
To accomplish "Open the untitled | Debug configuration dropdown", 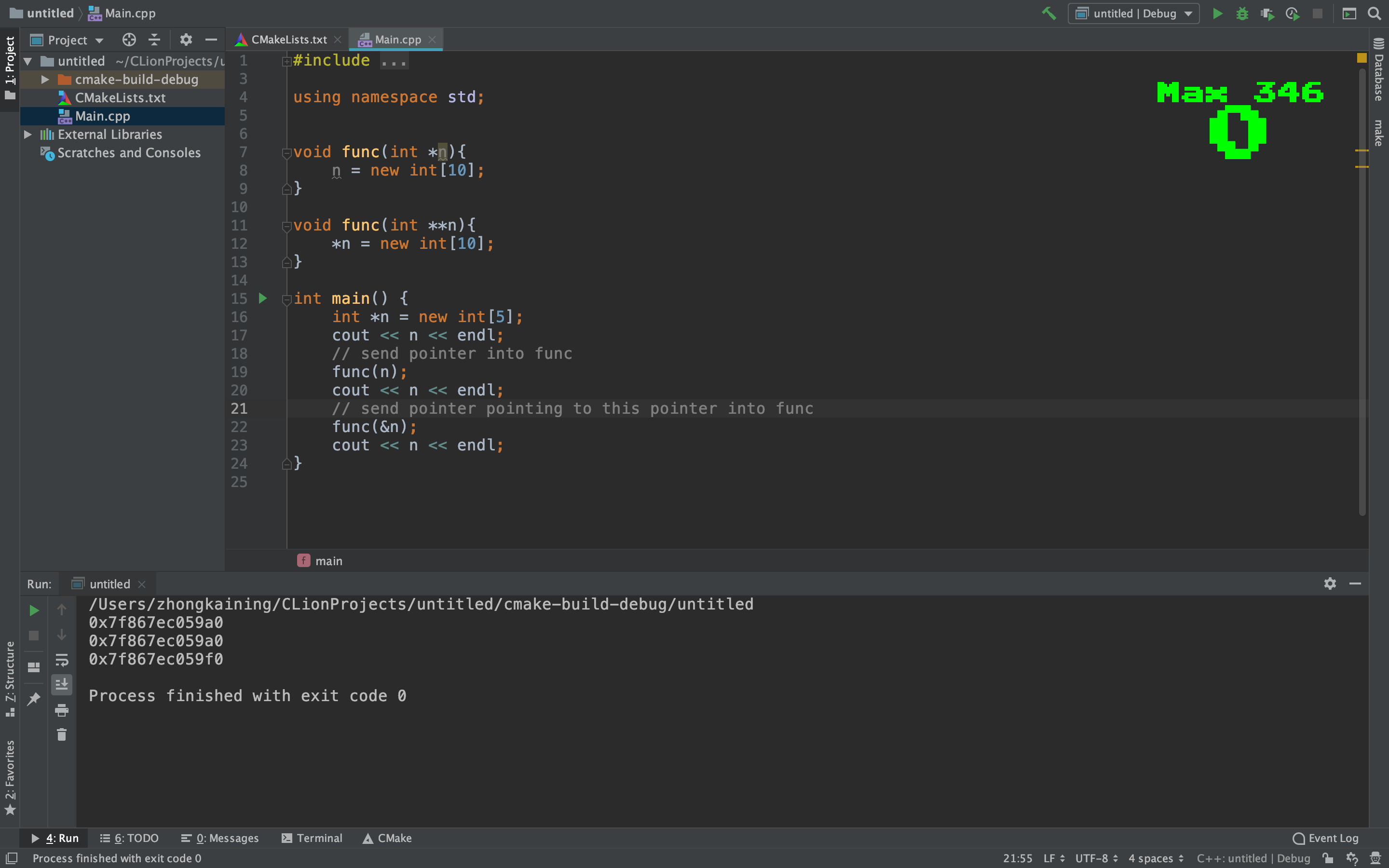I will pyautogui.click(x=1133, y=13).
